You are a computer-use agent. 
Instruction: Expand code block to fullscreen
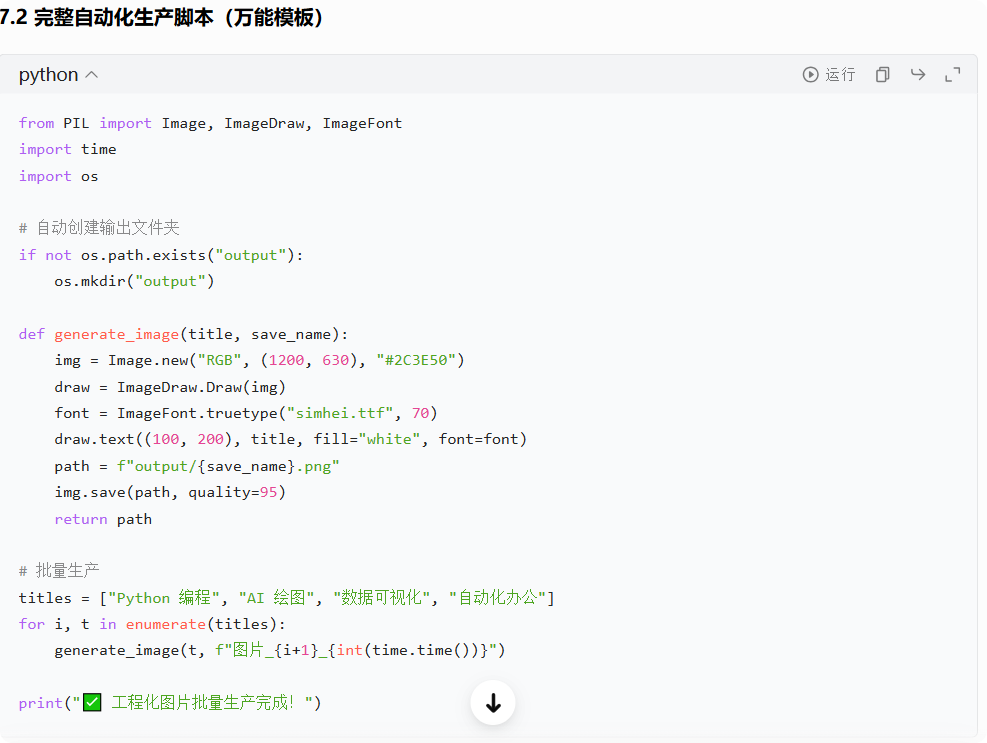(x=952, y=75)
